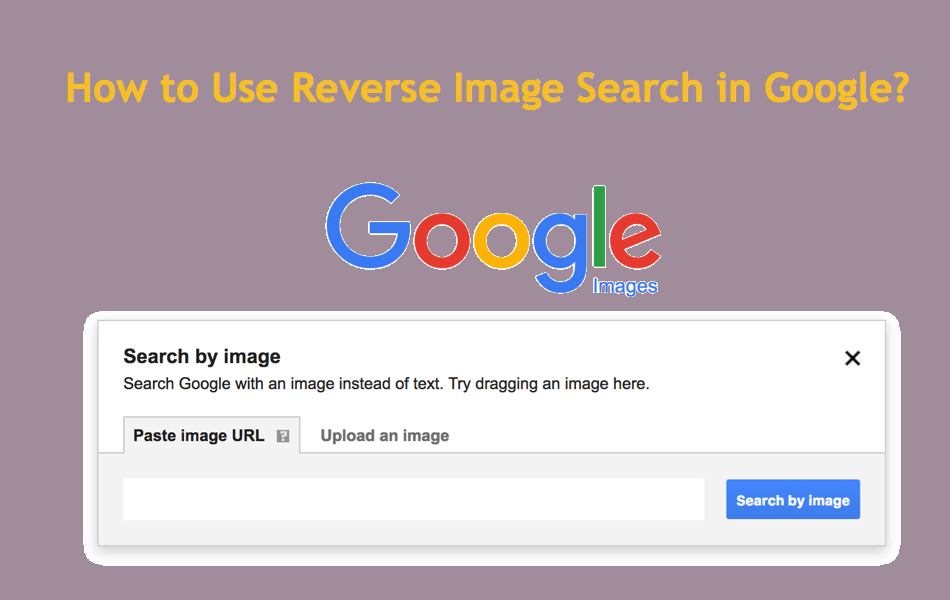The width and height of the screenshot is (950, 600).
Task: Click the help icon beside Paste image URL
Action: pyautogui.click(x=283, y=436)
